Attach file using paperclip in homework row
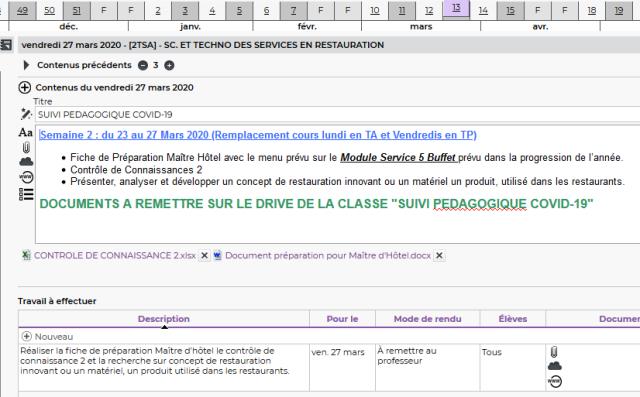The width and height of the screenshot is (640, 397). (x=554, y=352)
